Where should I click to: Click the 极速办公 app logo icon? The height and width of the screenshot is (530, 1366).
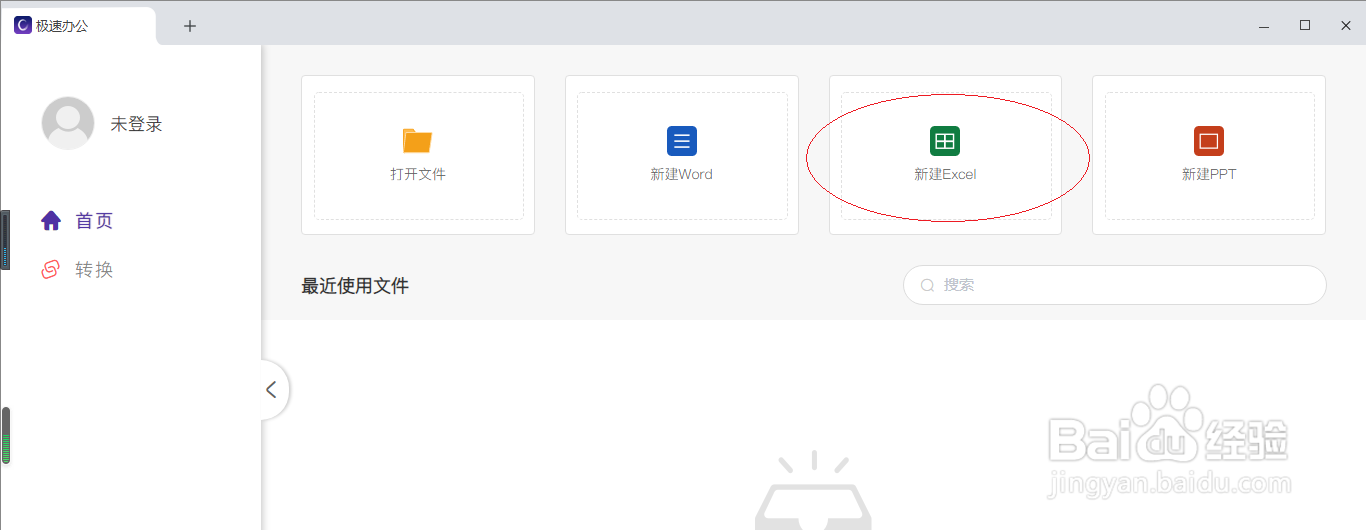23,26
